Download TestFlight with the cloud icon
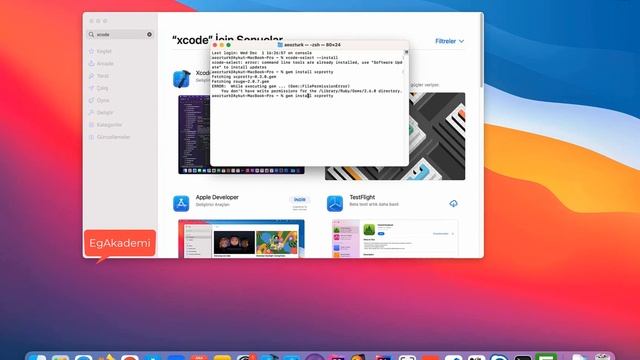 pyautogui.click(x=453, y=203)
